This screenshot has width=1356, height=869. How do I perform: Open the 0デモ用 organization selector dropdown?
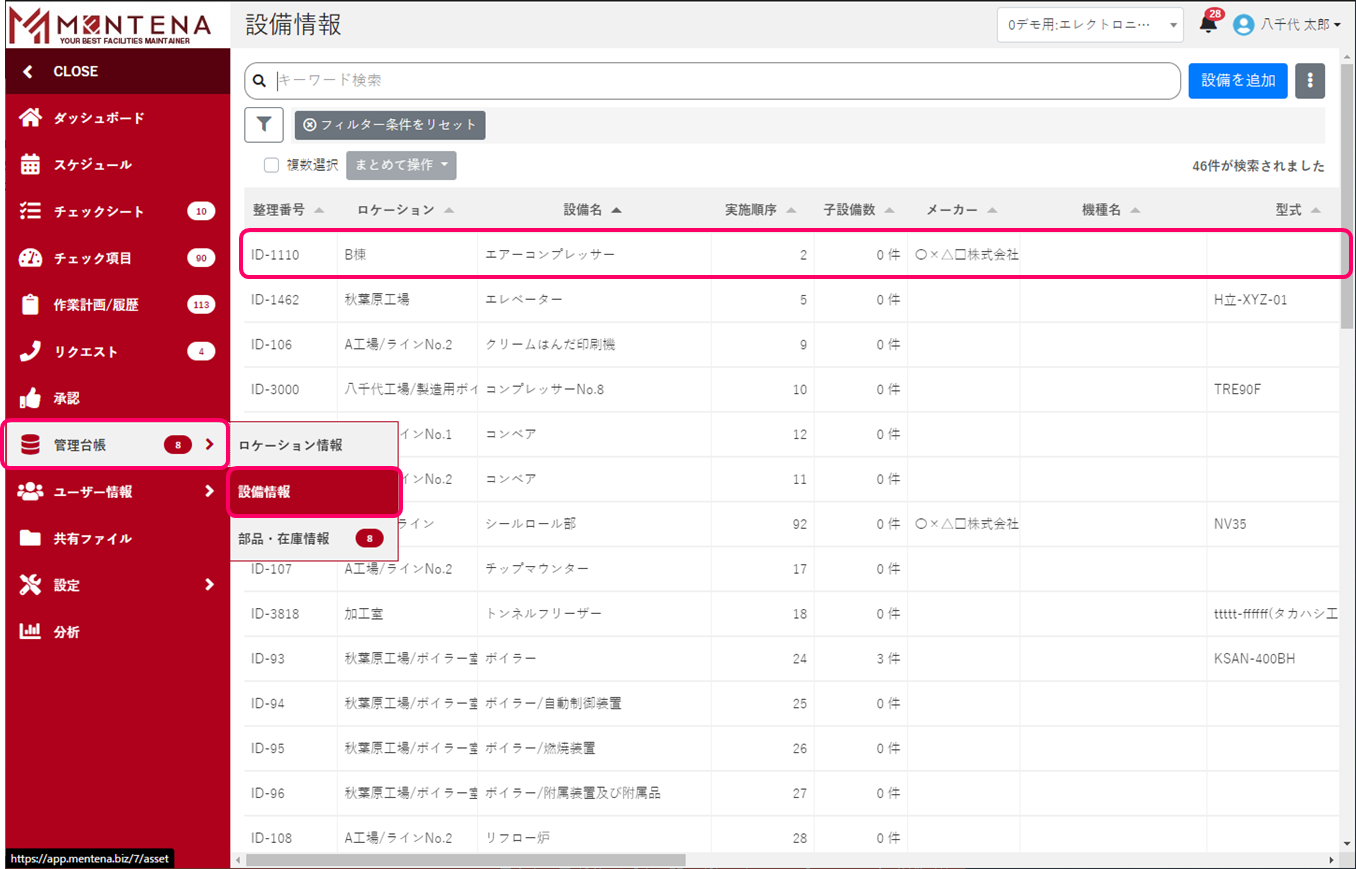1090,25
